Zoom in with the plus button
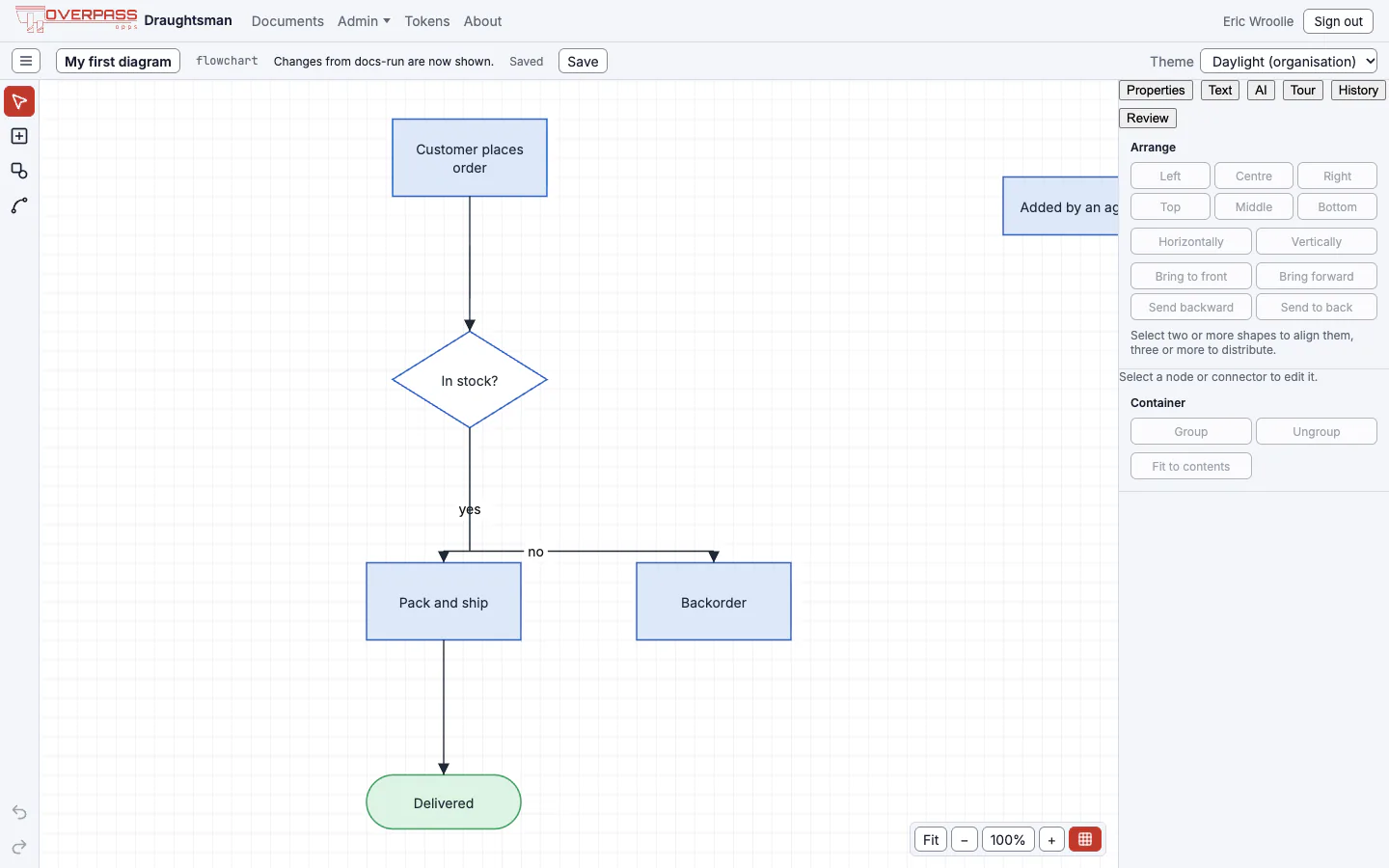 pyautogui.click(x=1051, y=839)
